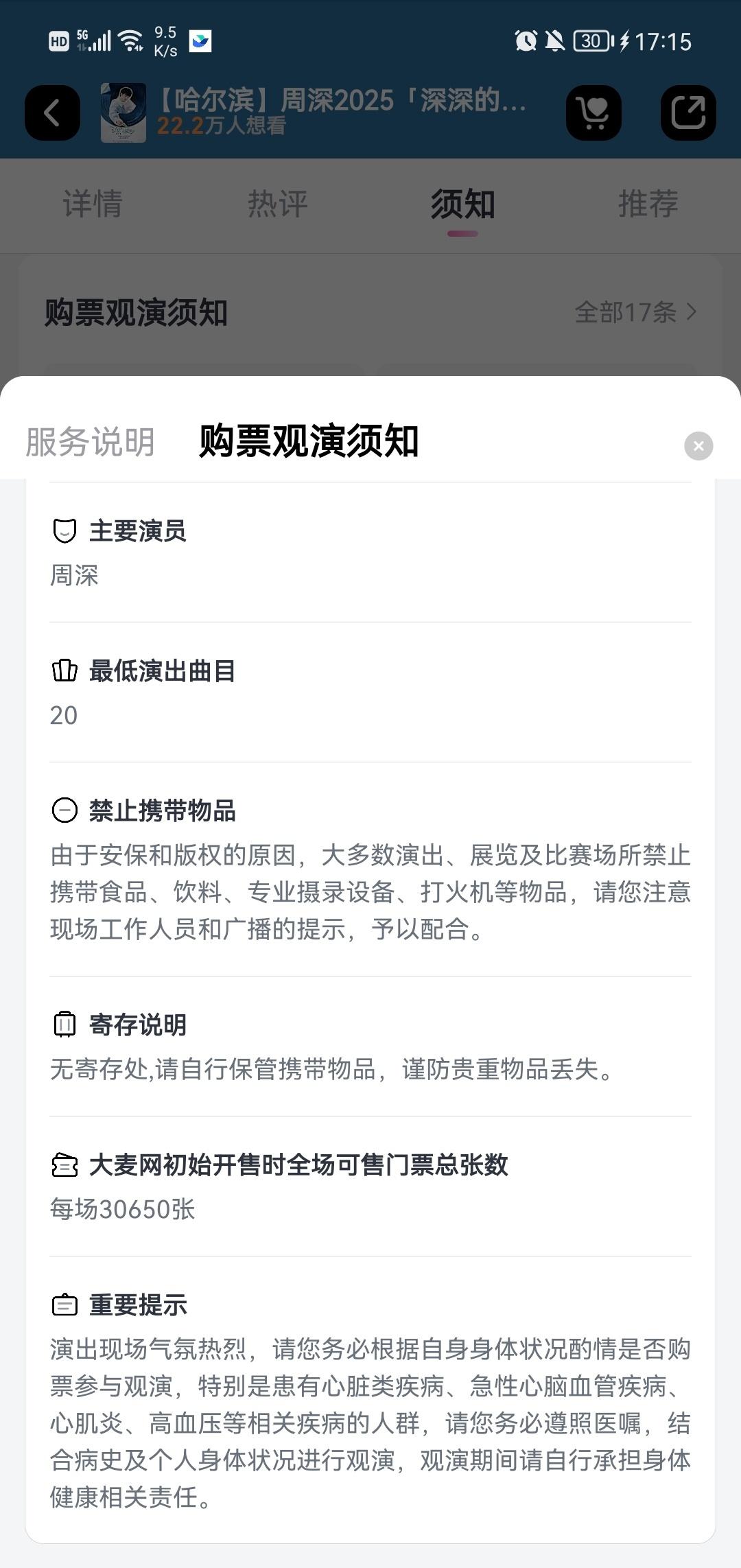Tap the alarm clock status bar icon
The image size is (741, 1568).
coord(526,41)
